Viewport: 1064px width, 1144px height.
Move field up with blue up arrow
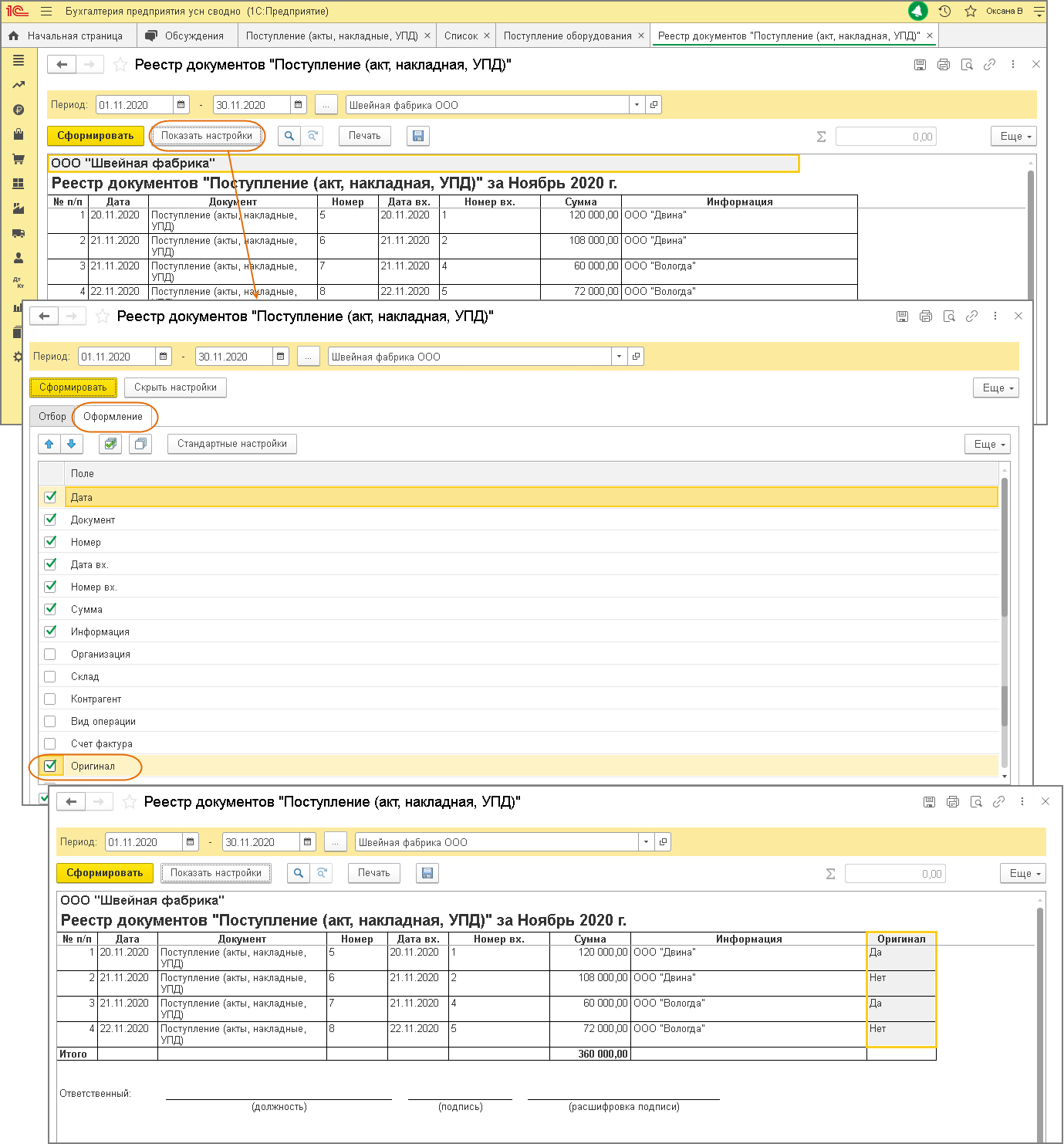tap(49, 444)
